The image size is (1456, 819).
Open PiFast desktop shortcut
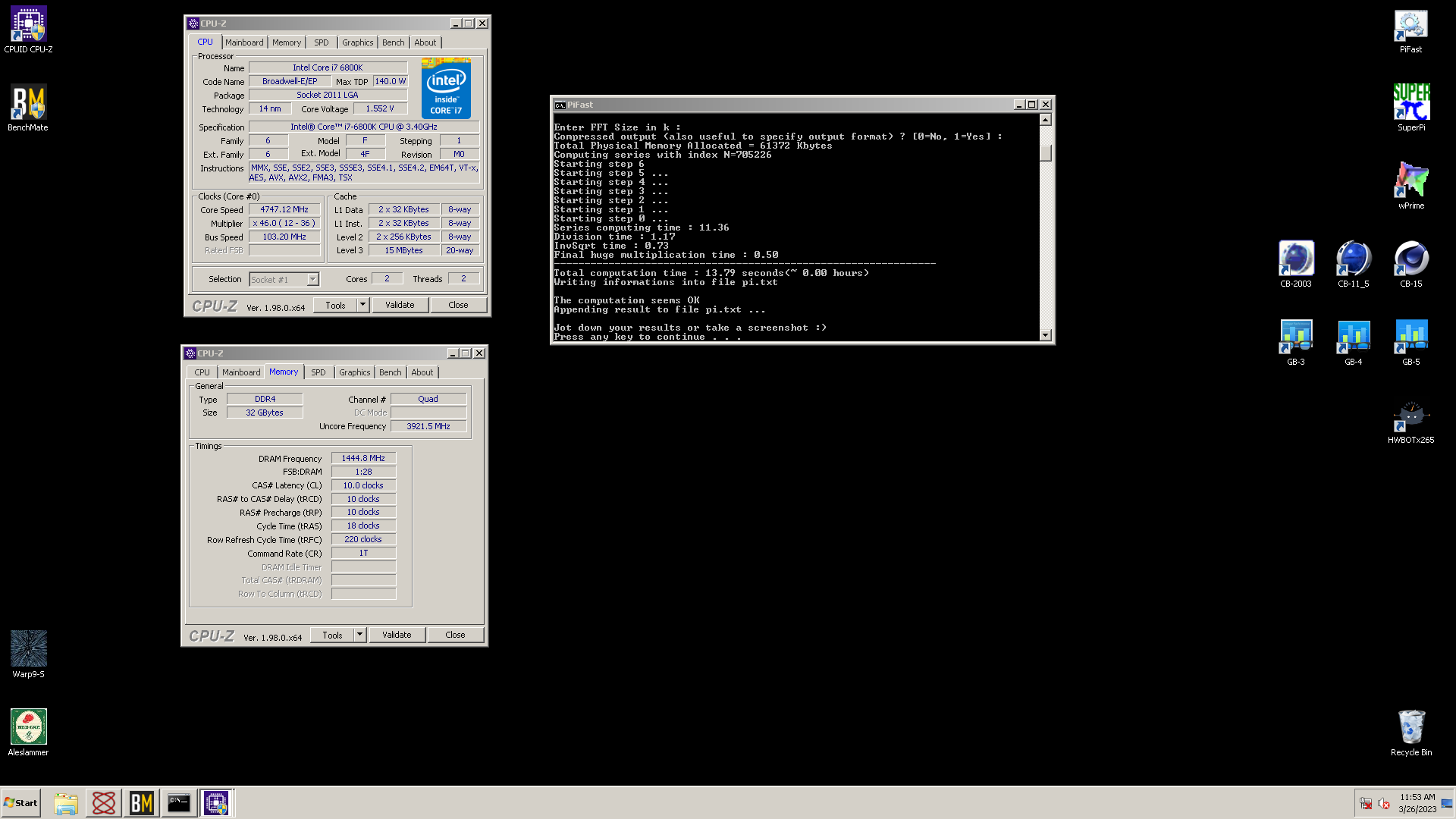pos(1410,30)
